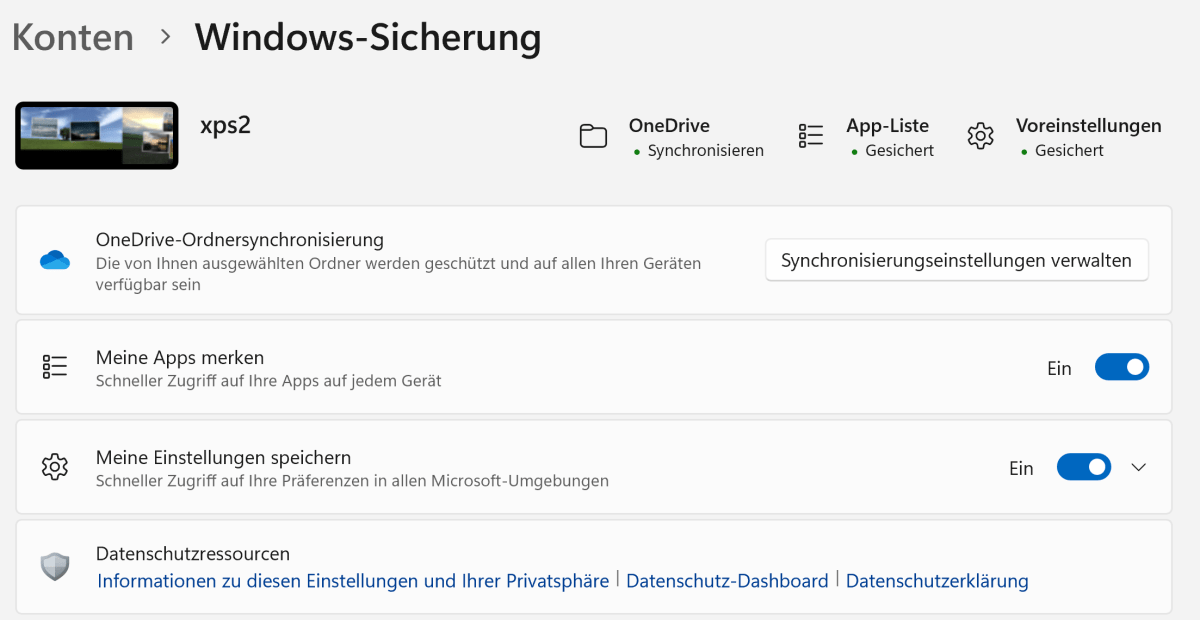Click the gear icon beside Meine Einstellungen speichern

click(55, 467)
